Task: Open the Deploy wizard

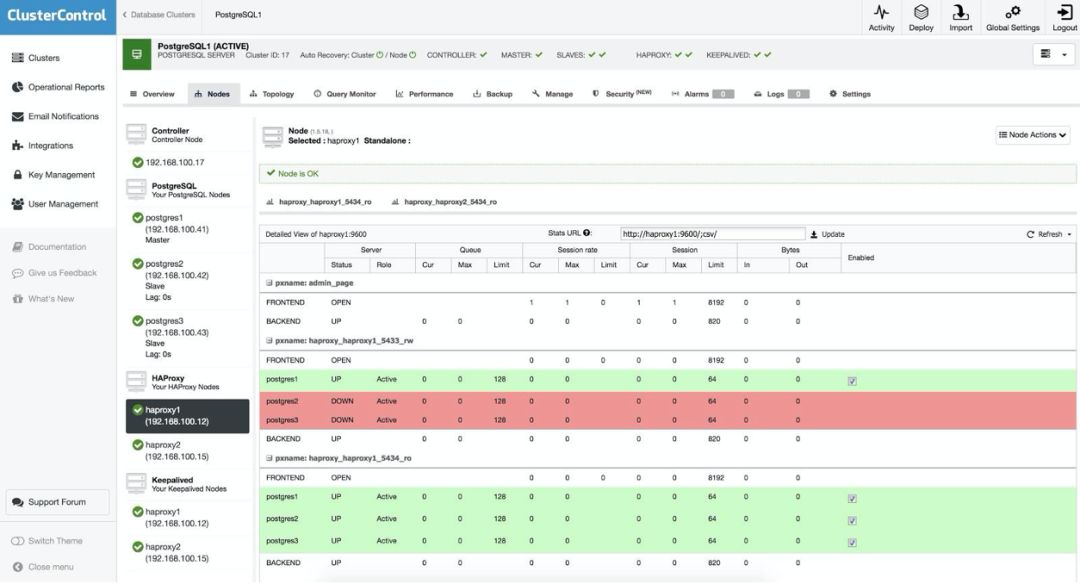Action: point(921,18)
